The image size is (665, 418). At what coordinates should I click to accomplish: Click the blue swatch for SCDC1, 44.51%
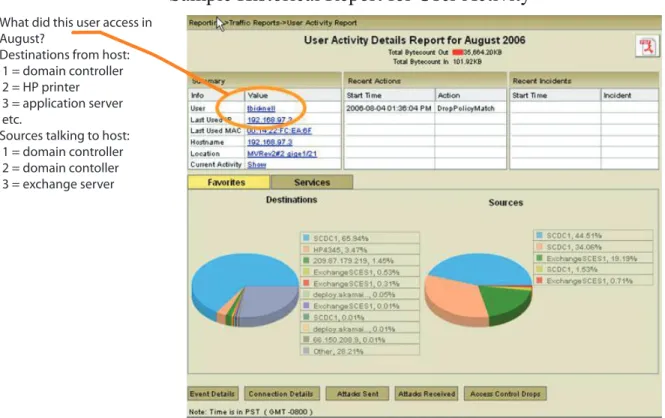click(x=539, y=235)
